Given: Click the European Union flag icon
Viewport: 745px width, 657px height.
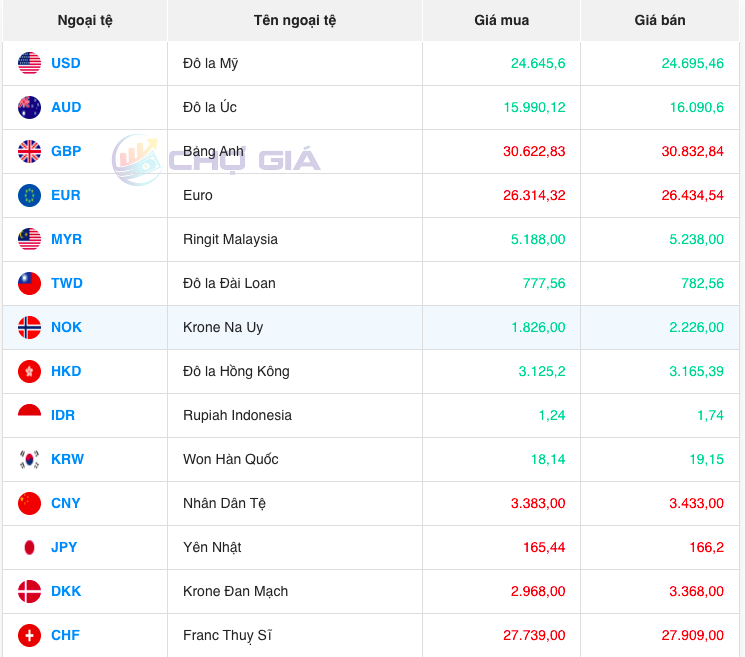Looking at the screenshot, I should (x=29, y=195).
